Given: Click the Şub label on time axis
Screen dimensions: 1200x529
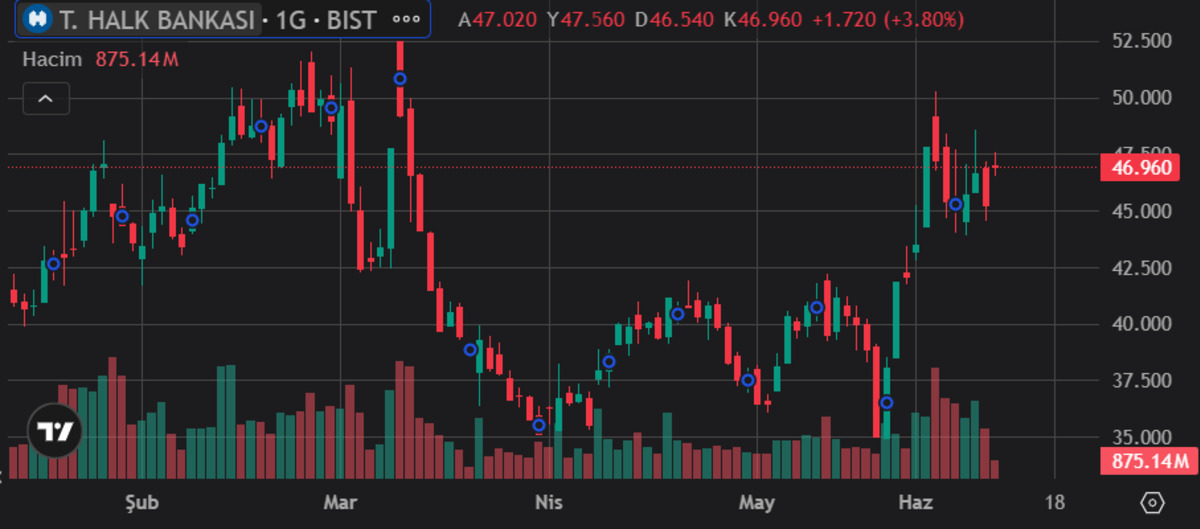Looking at the screenshot, I should tap(142, 501).
